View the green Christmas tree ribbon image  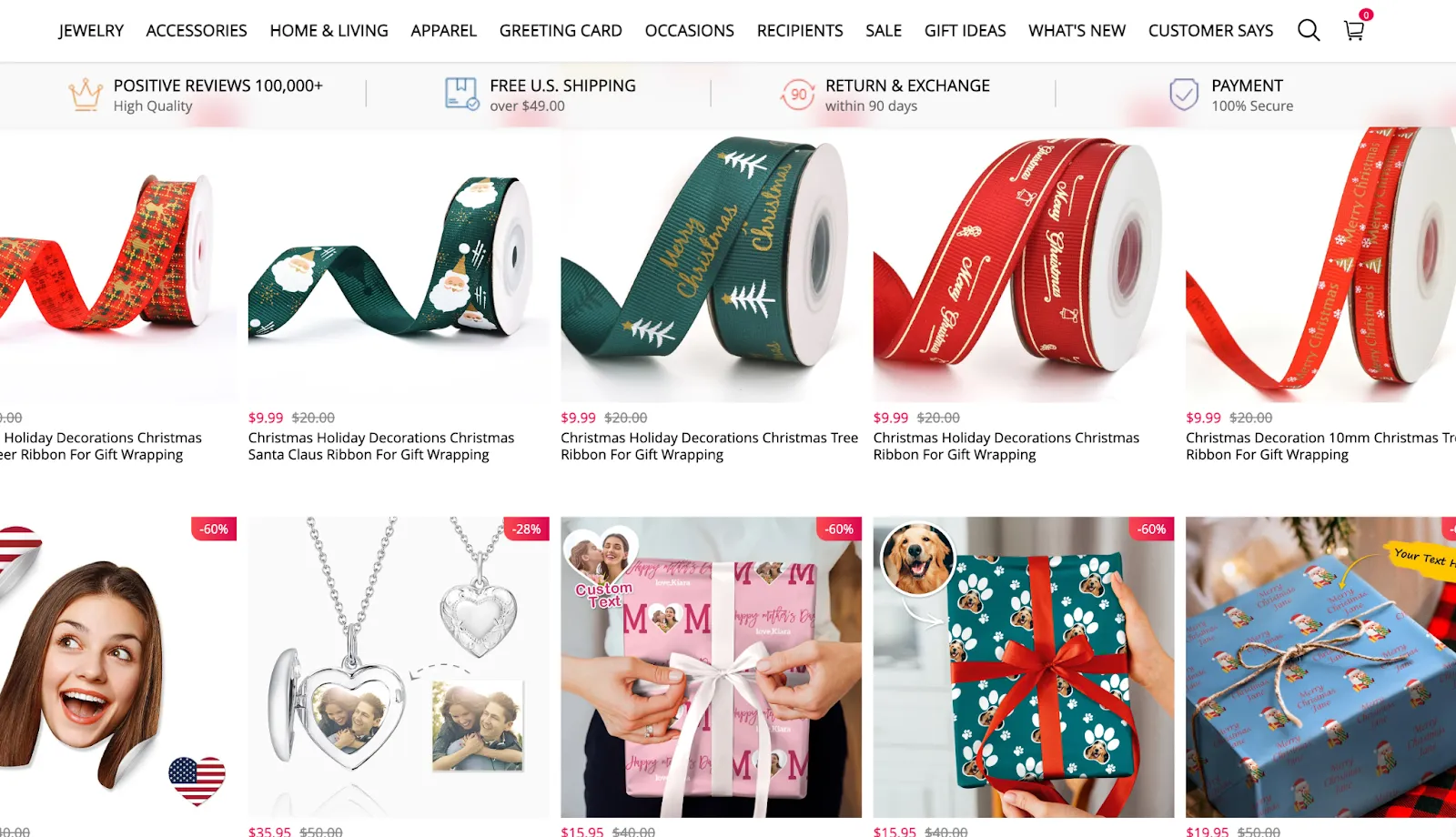711,265
